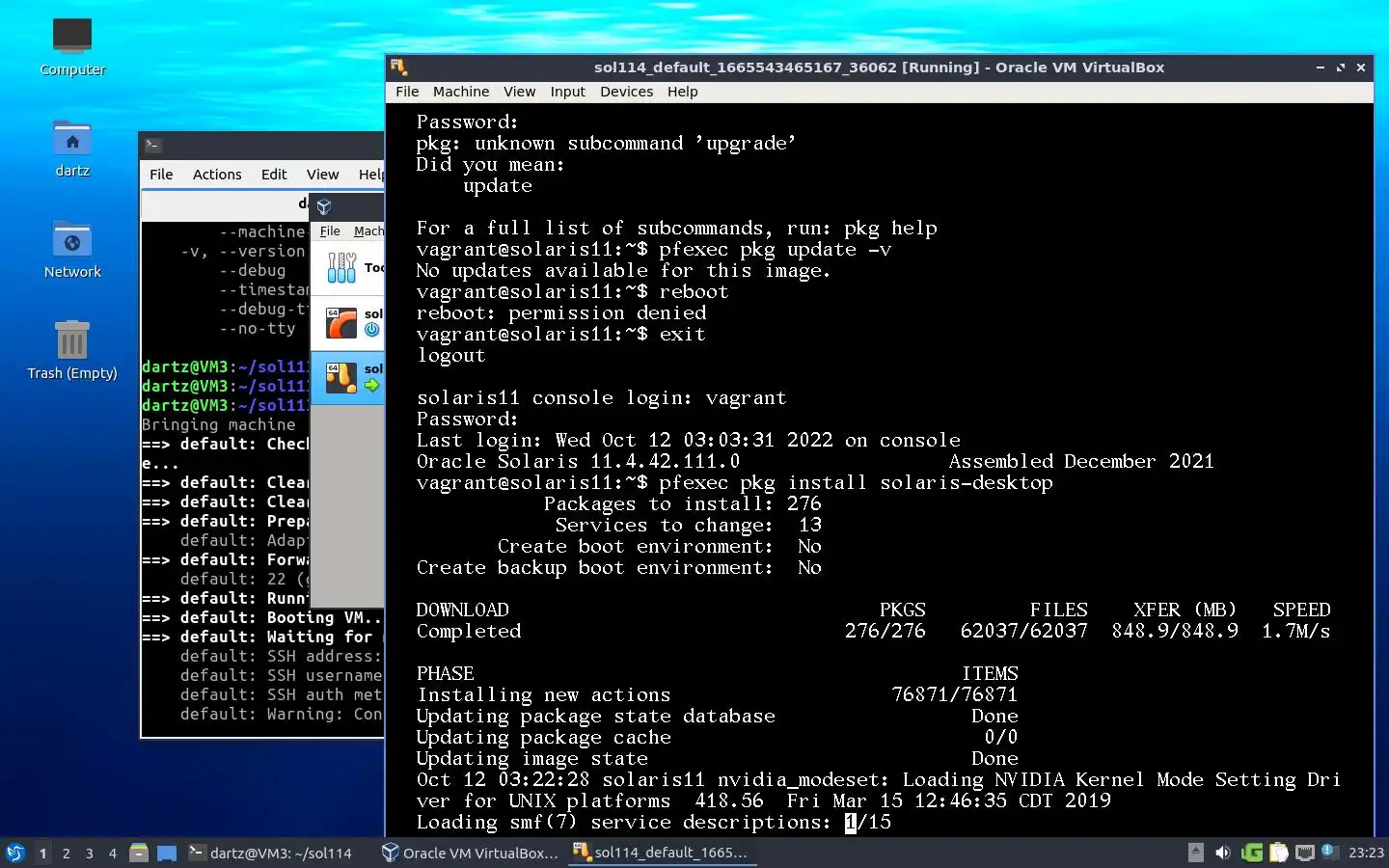The width and height of the screenshot is (1389, 868).
Task: Open Actions menu in terminal window
Action: click(217, 175)
